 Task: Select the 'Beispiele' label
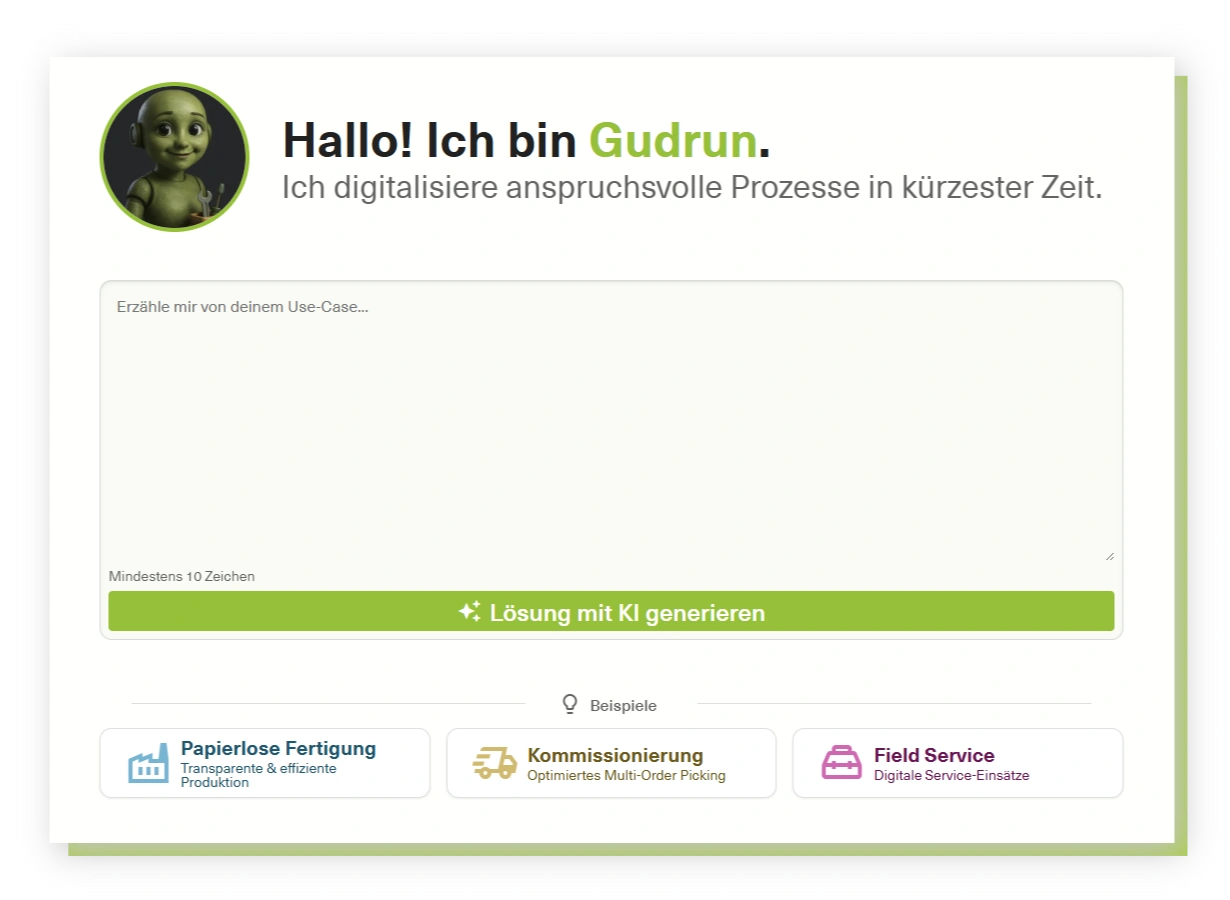coord(623,706)
